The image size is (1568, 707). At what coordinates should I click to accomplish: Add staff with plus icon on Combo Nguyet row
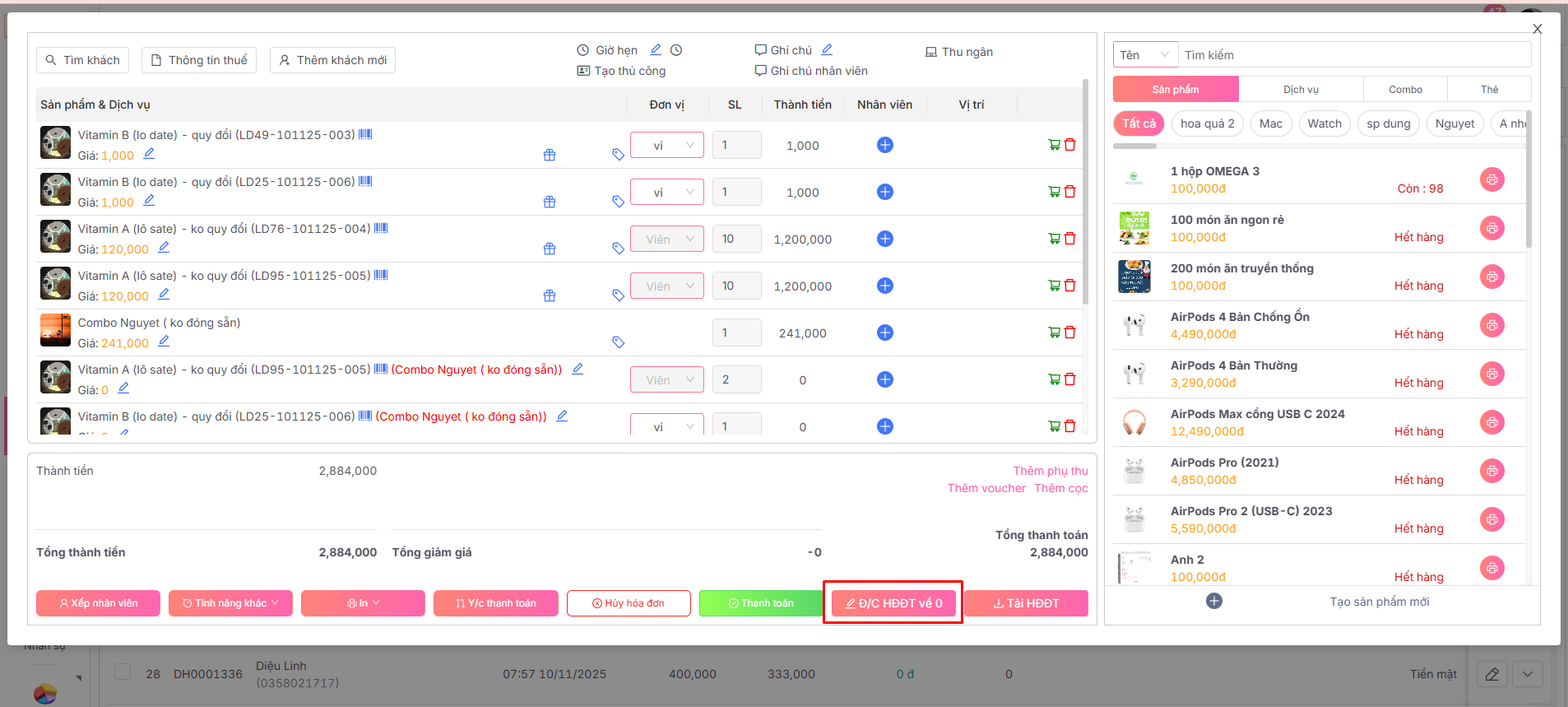[x=885, y=333]
